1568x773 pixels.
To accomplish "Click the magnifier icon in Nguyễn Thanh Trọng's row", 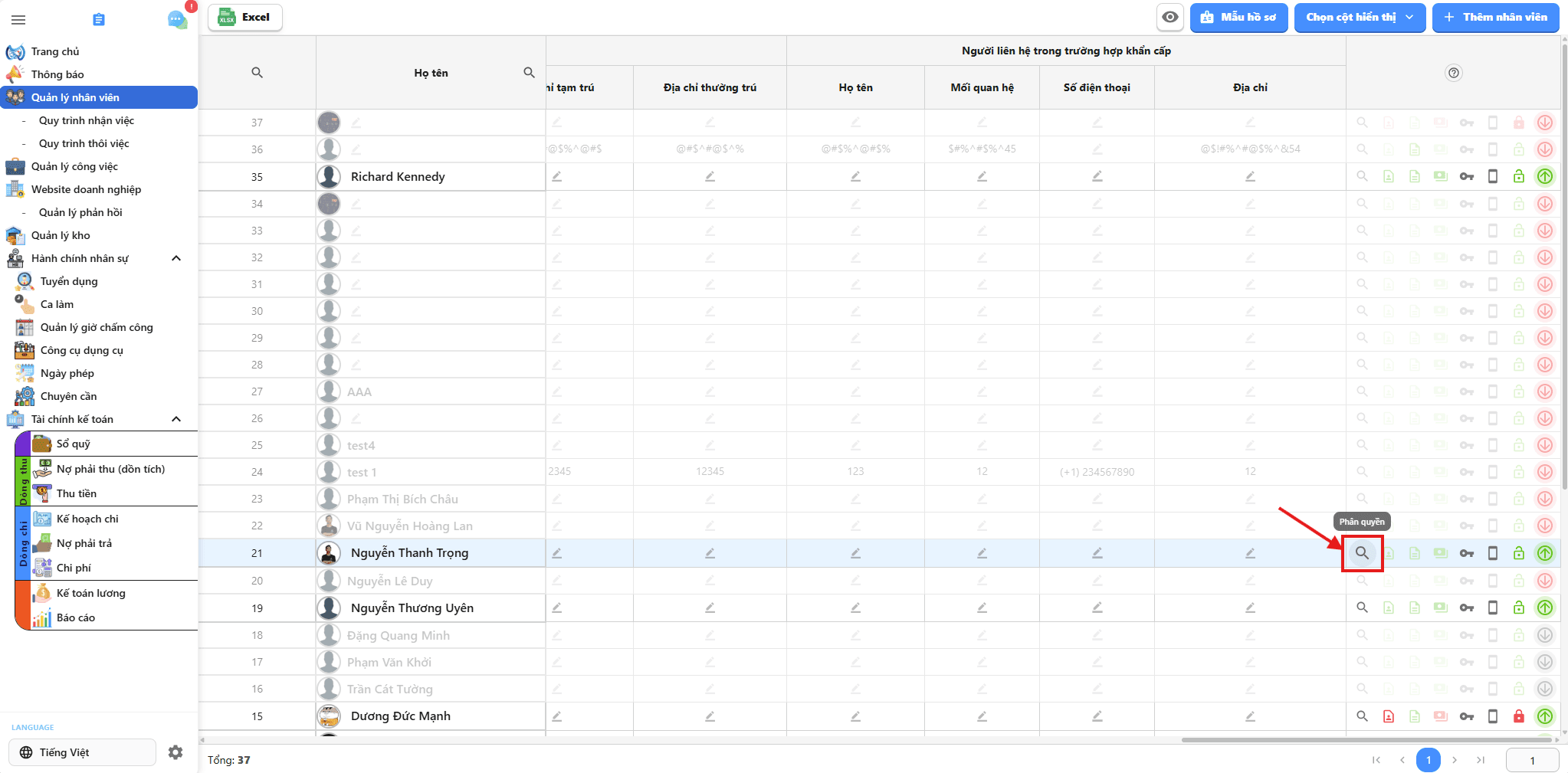I will (1362, 553).
